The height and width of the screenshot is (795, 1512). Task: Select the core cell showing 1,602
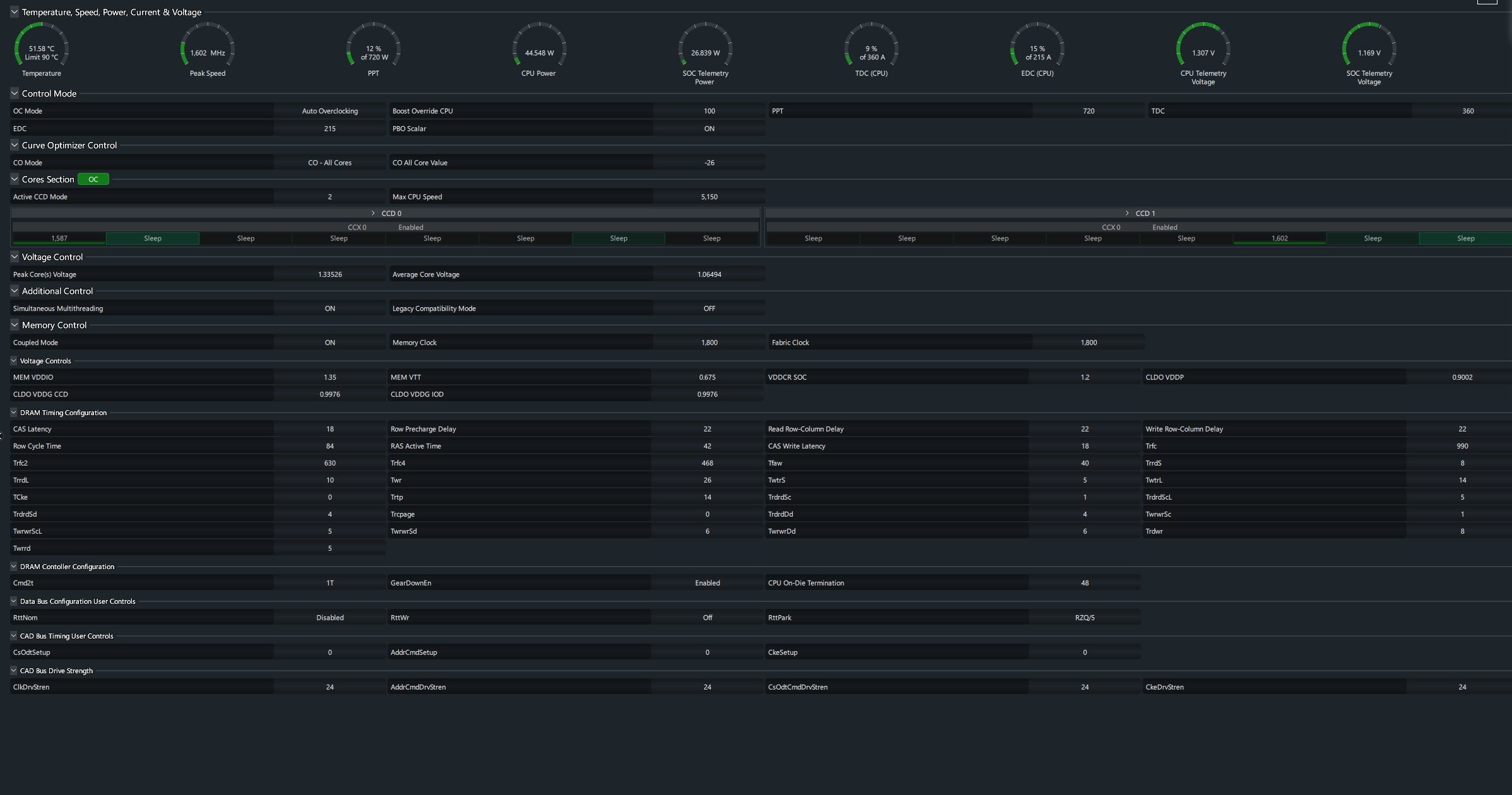[1280, 238]
